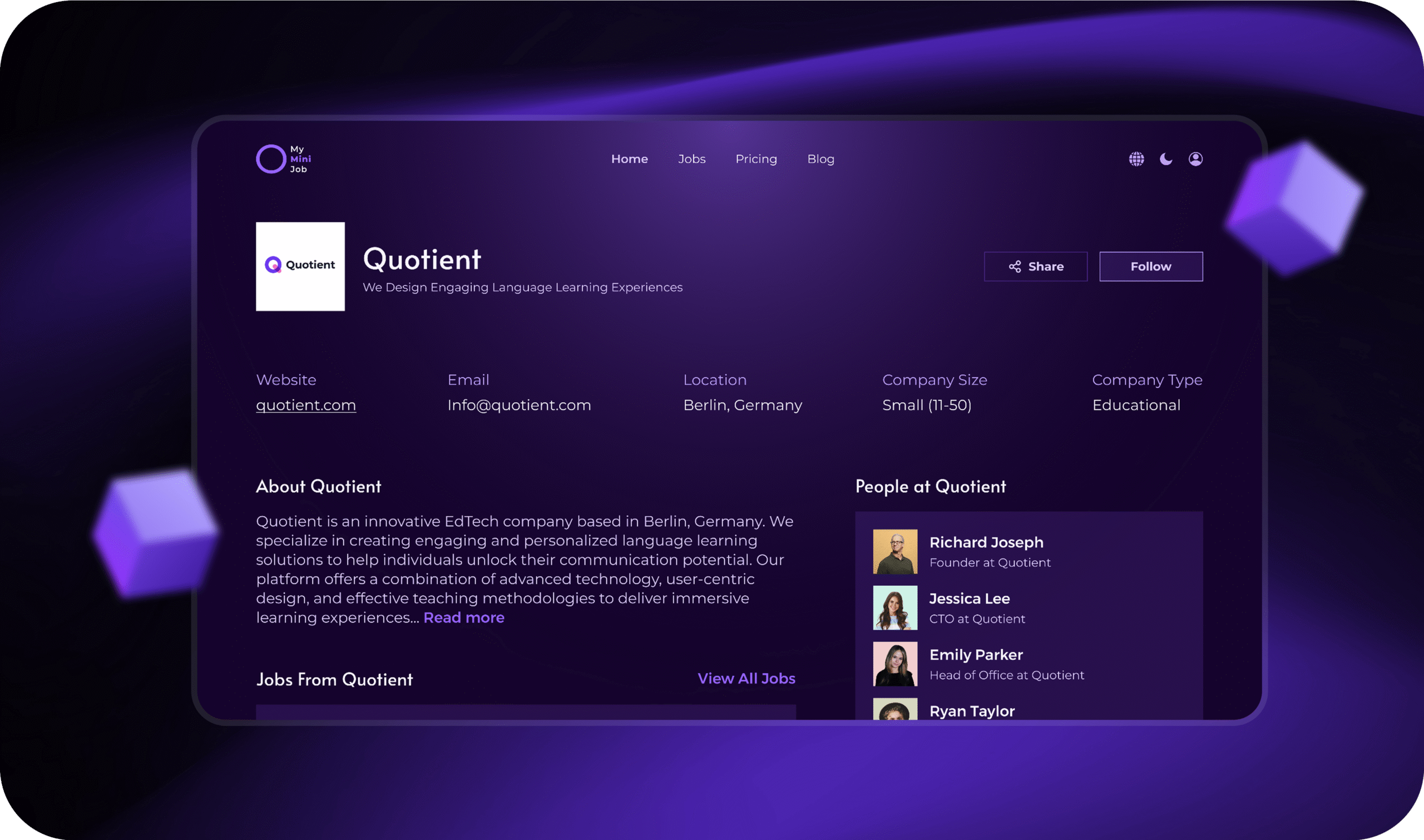The image size is (1424, 840).
Task: Open the Jobs nav item
Action: [x=691, y=159]
